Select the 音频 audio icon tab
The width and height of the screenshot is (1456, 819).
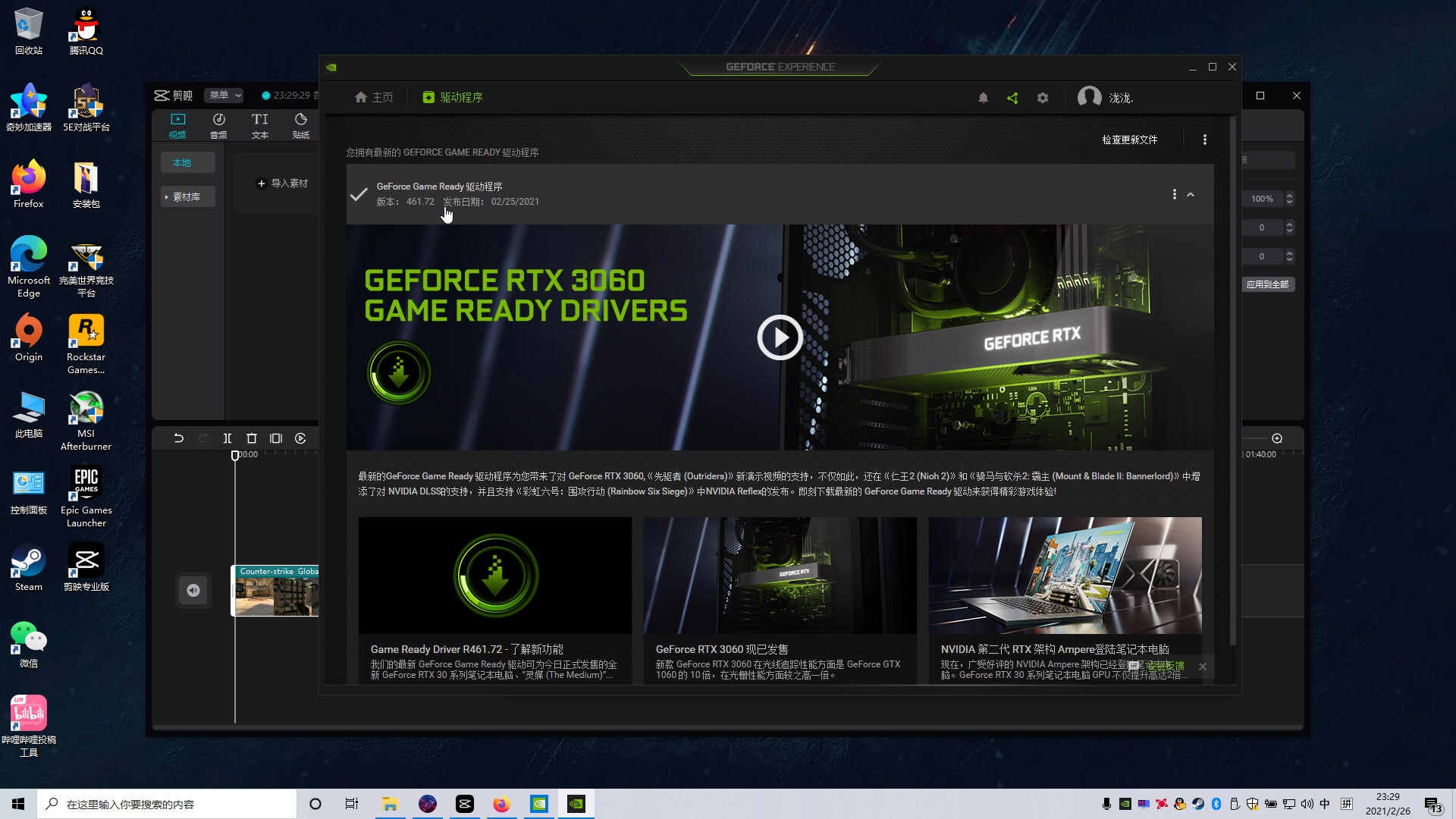click(218, 125)
